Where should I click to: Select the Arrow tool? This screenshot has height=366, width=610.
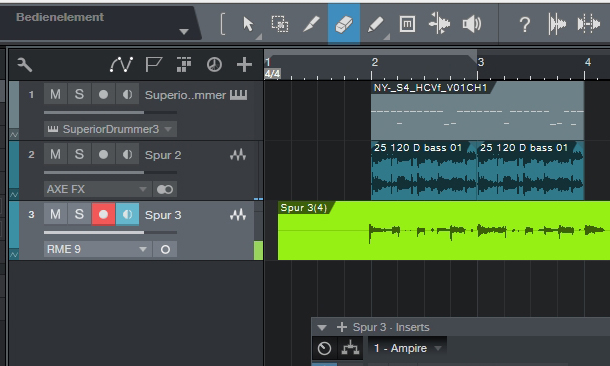pos(248,24)
